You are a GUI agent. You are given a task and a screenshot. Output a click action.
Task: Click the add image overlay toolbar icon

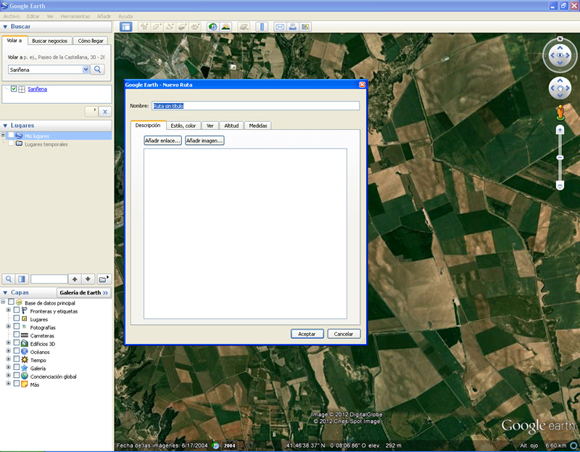(182, 27)
